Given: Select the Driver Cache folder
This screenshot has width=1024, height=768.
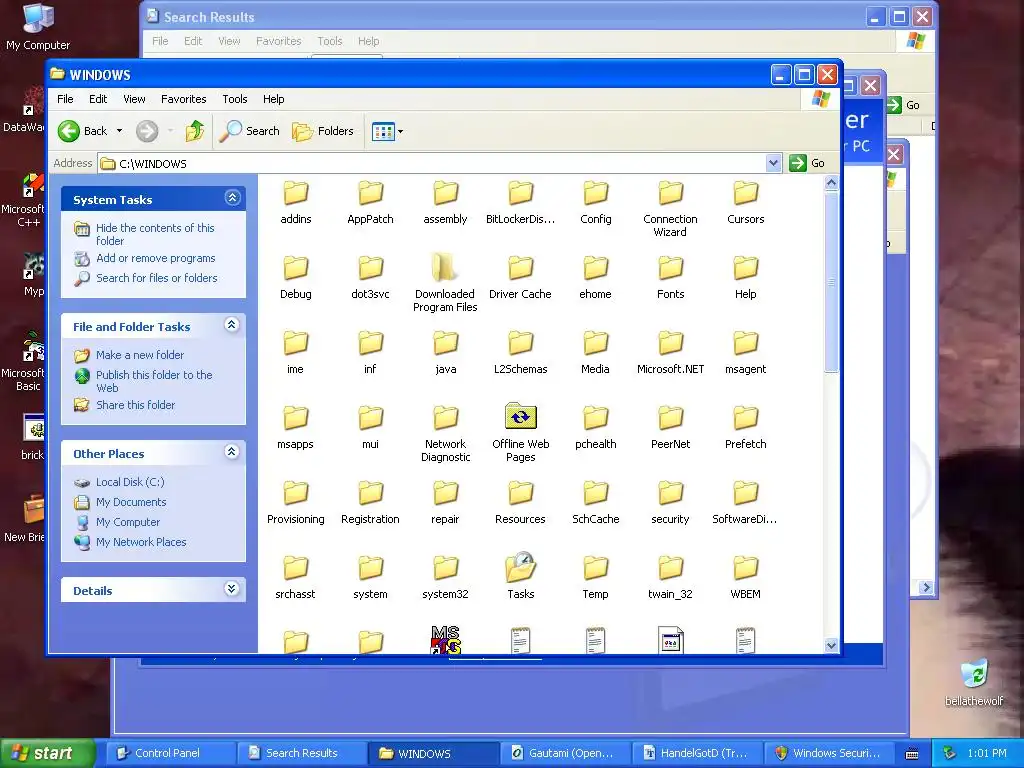Looking at the screenshot, I should click(x=520, y=278).
